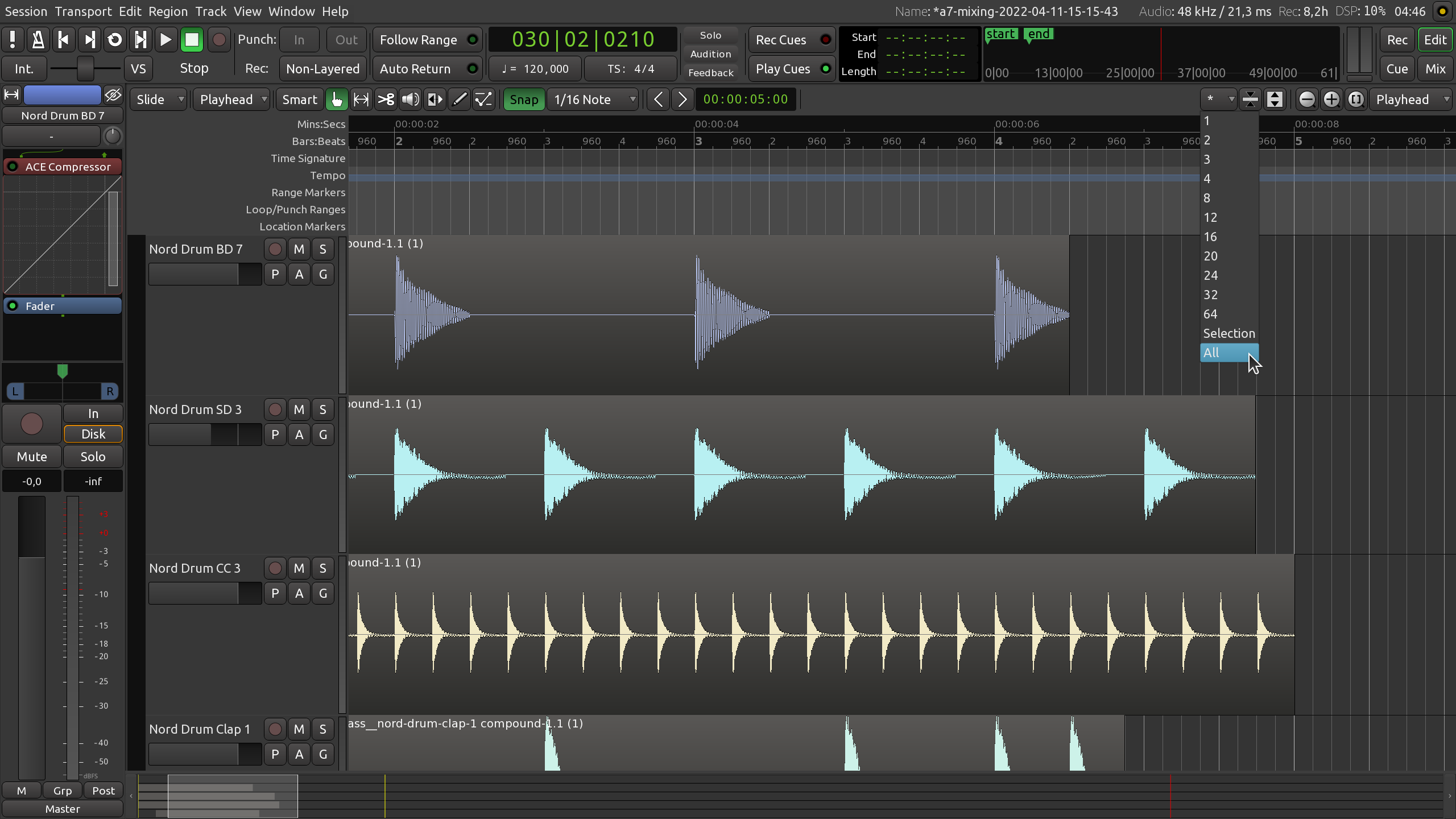Viewport: 1456px width, 819px height.
Task: Nudge playhead forward arrow
Action: (x=682, y=100)
